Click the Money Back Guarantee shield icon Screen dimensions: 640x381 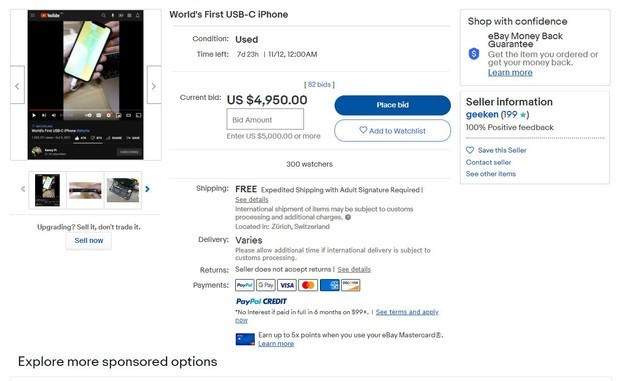pyautogui.click(x=474, y=53)
